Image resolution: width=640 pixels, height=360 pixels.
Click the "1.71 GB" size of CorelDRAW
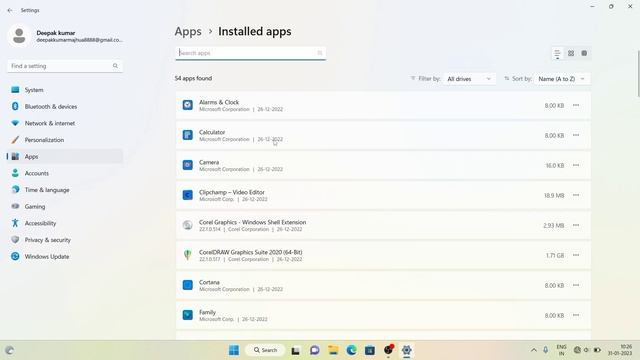555,256
